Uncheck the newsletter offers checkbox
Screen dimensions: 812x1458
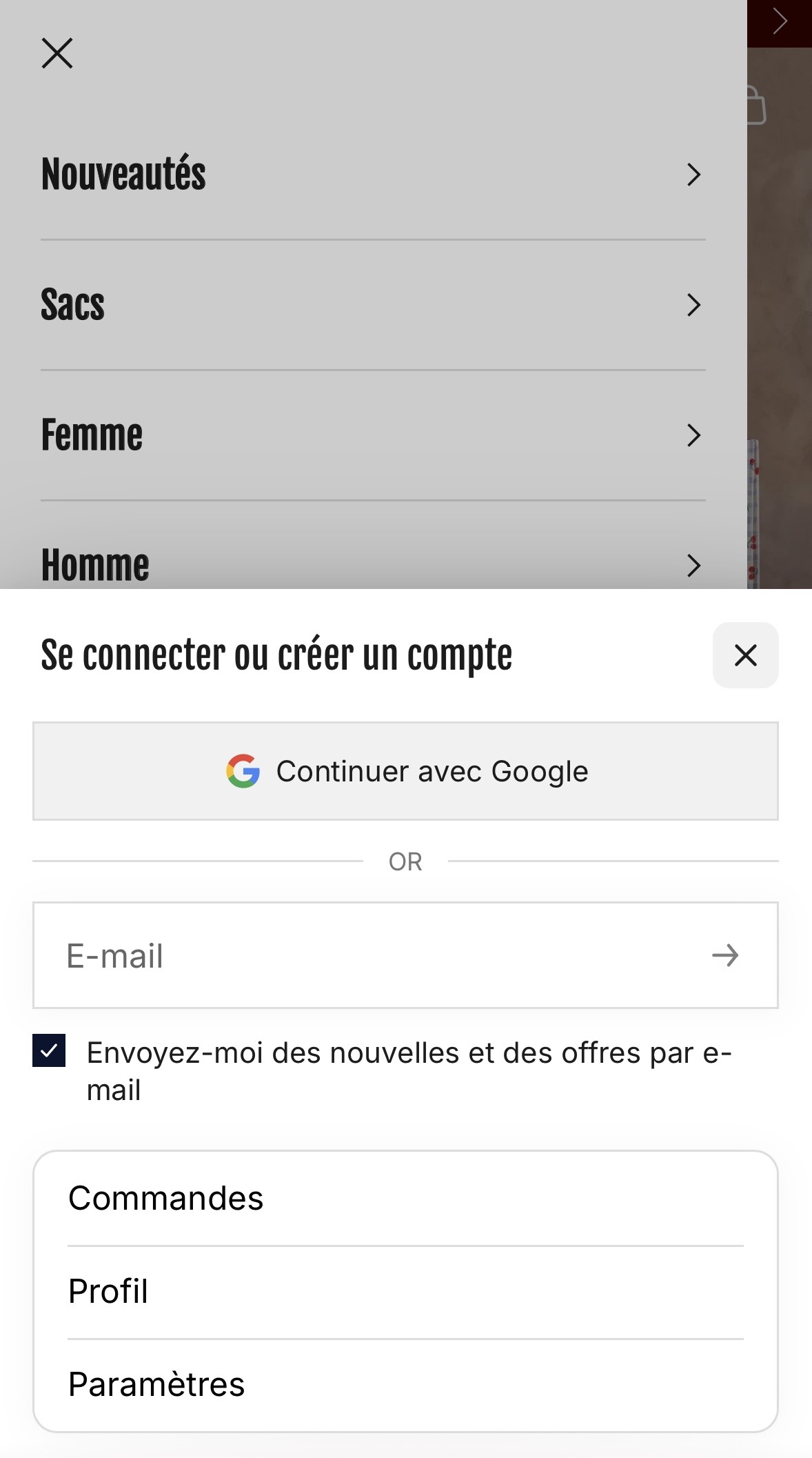pyautogui.click(x=49, y=1050)
